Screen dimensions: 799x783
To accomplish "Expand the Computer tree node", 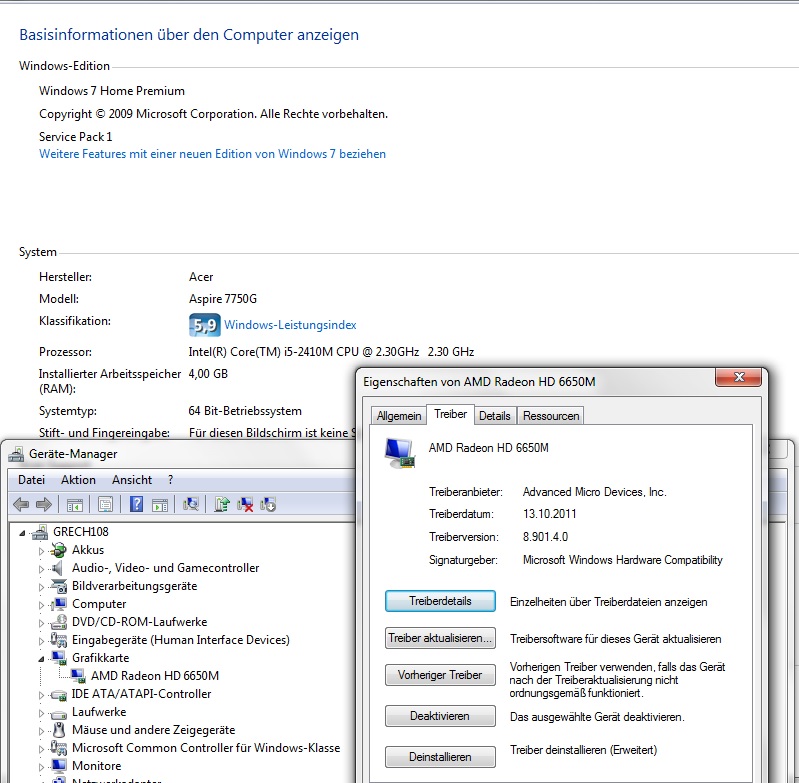I will coord(41,605).
